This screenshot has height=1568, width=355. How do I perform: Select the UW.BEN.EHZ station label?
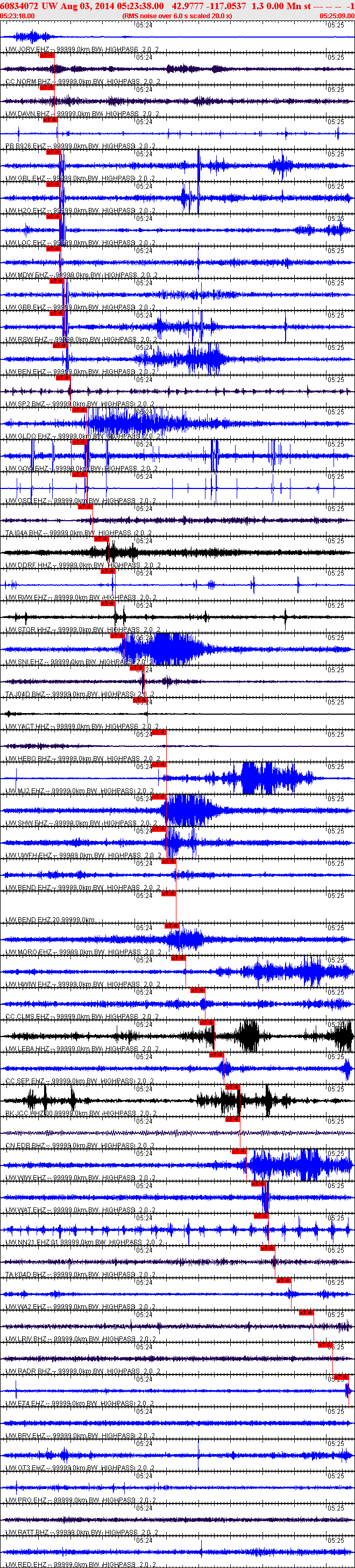tap(26, 372)
